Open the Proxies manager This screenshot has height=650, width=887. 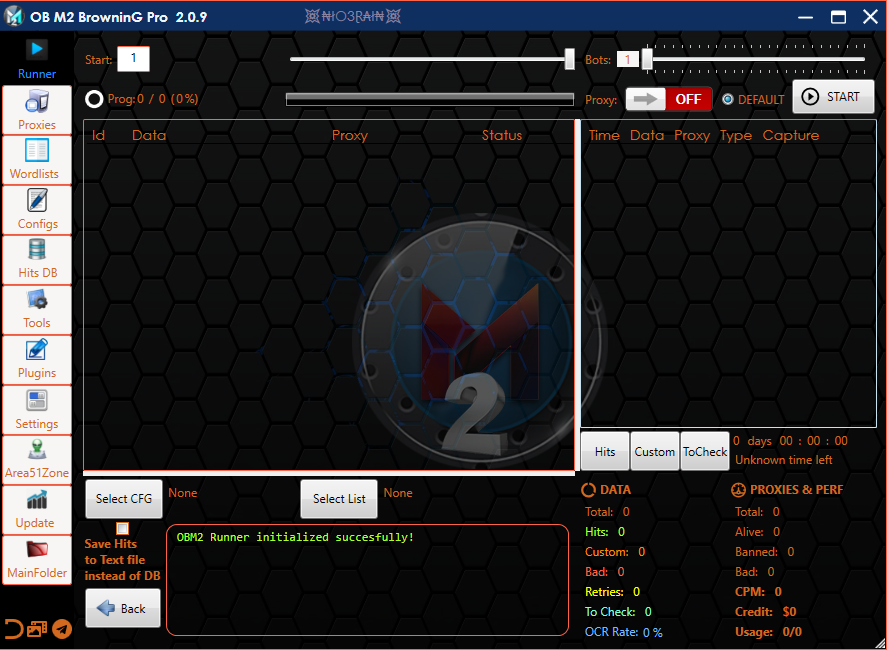37,110
